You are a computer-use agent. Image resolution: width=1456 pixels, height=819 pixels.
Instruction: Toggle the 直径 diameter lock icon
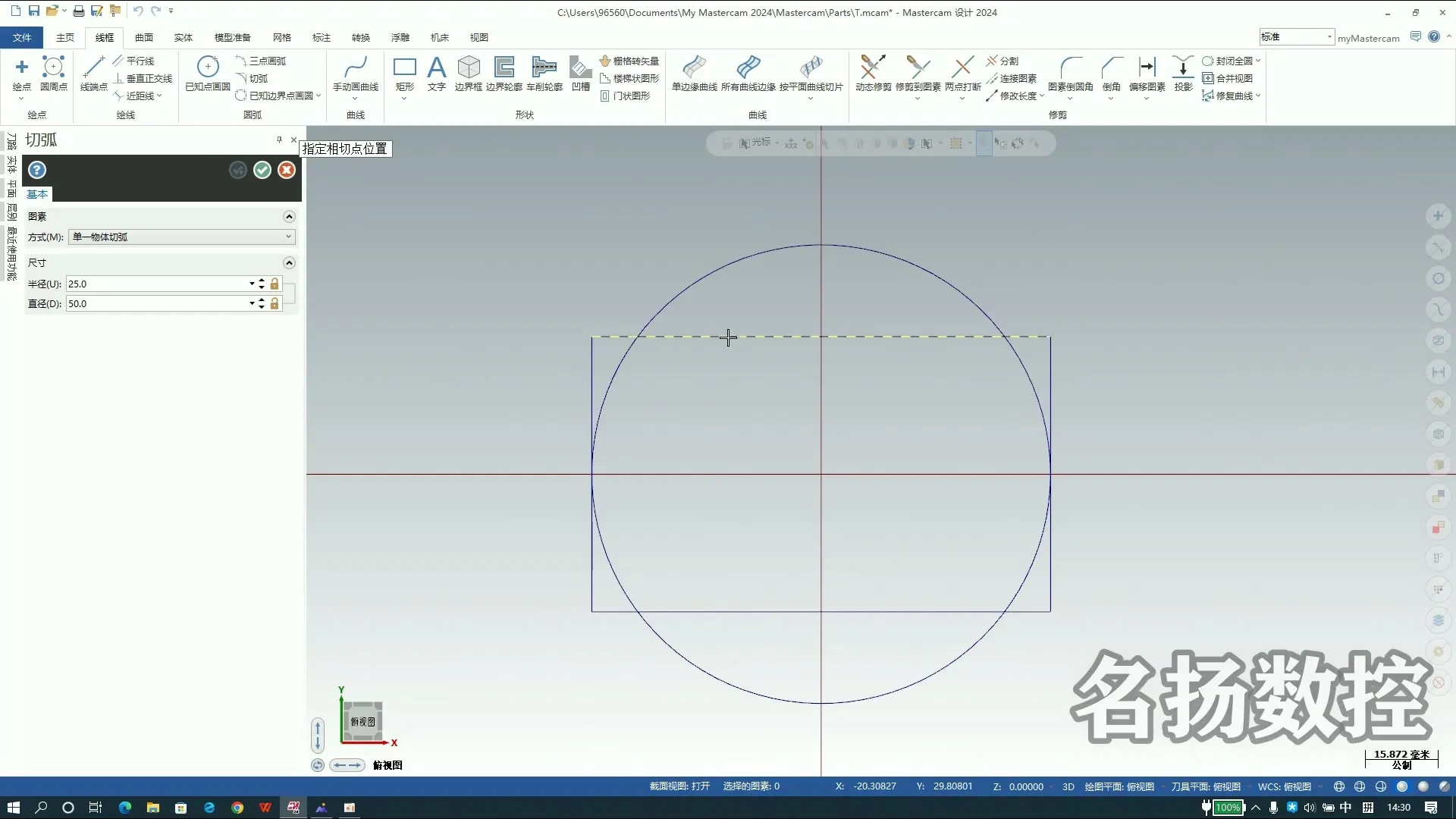(x=275, y=303)
